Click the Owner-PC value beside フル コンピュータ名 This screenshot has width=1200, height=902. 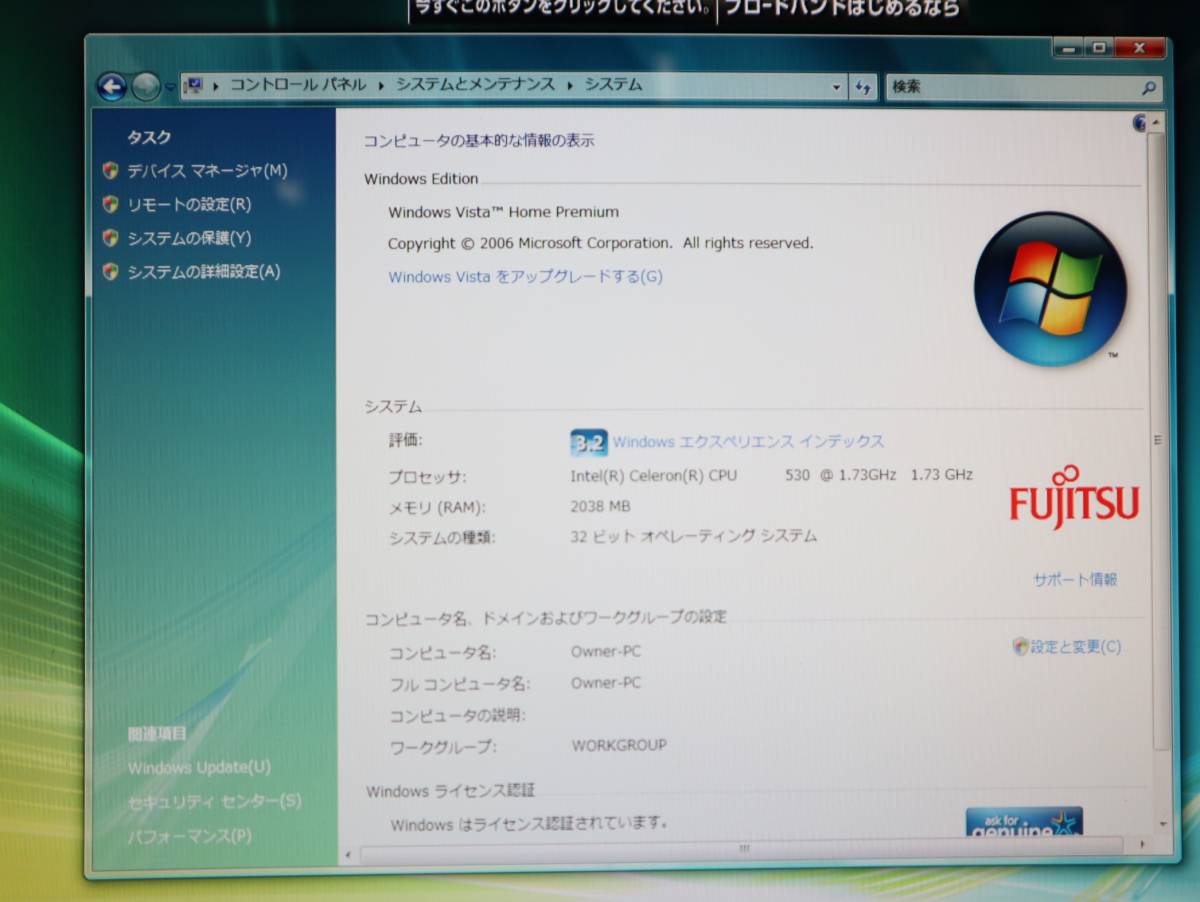click(x=606, y=683)
